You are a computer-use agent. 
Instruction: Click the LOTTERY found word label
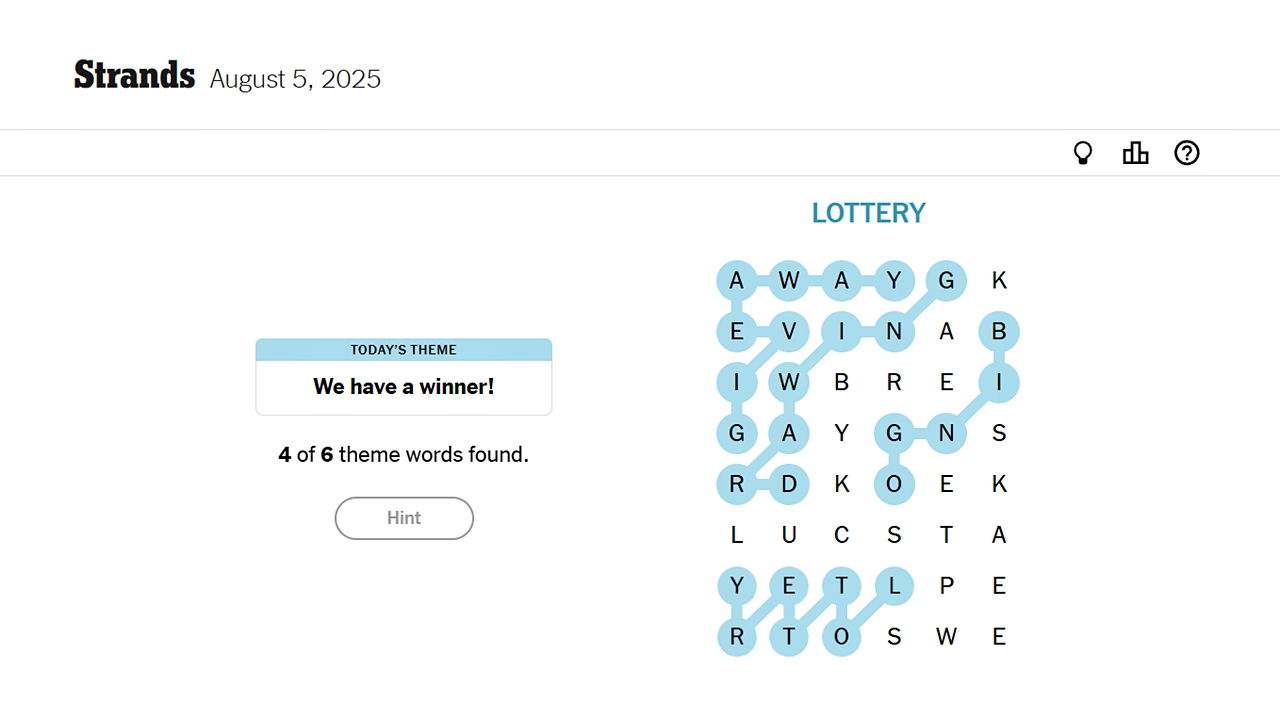pos(868,213)
